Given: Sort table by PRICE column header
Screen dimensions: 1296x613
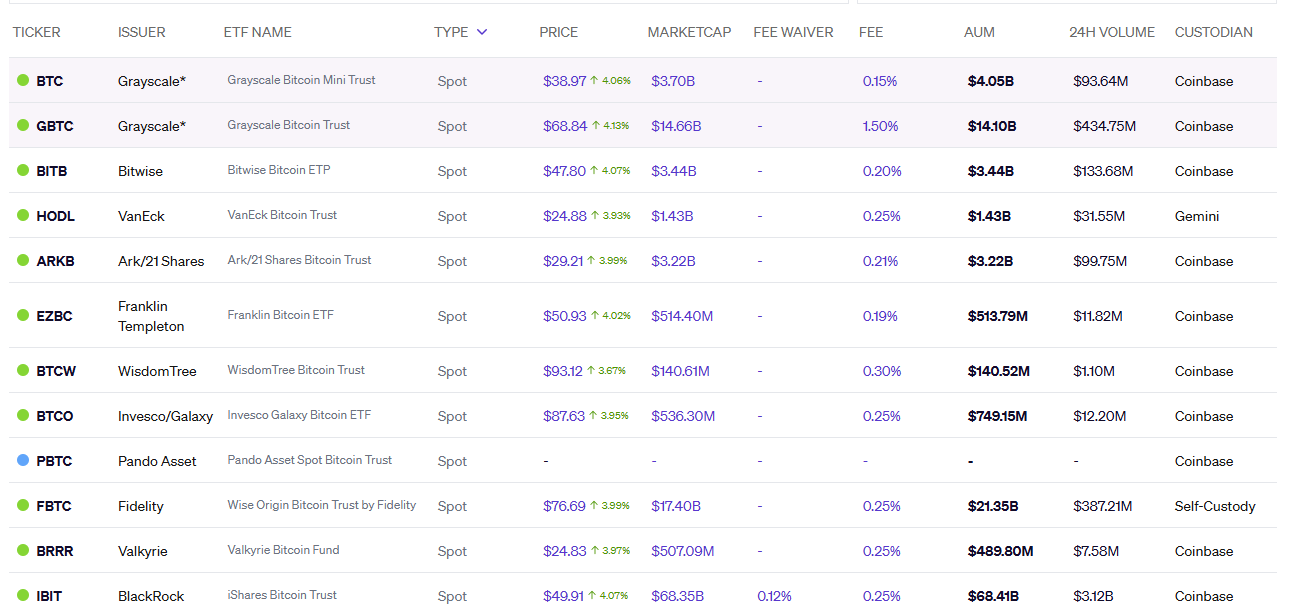Looking at the screenshot, I should tap(558, 32).
